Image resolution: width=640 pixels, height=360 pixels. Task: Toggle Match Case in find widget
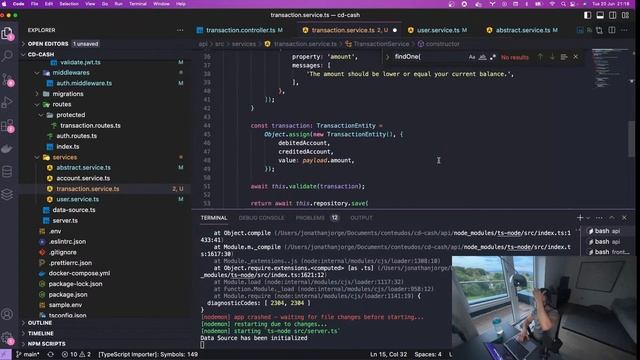point(472,57)
